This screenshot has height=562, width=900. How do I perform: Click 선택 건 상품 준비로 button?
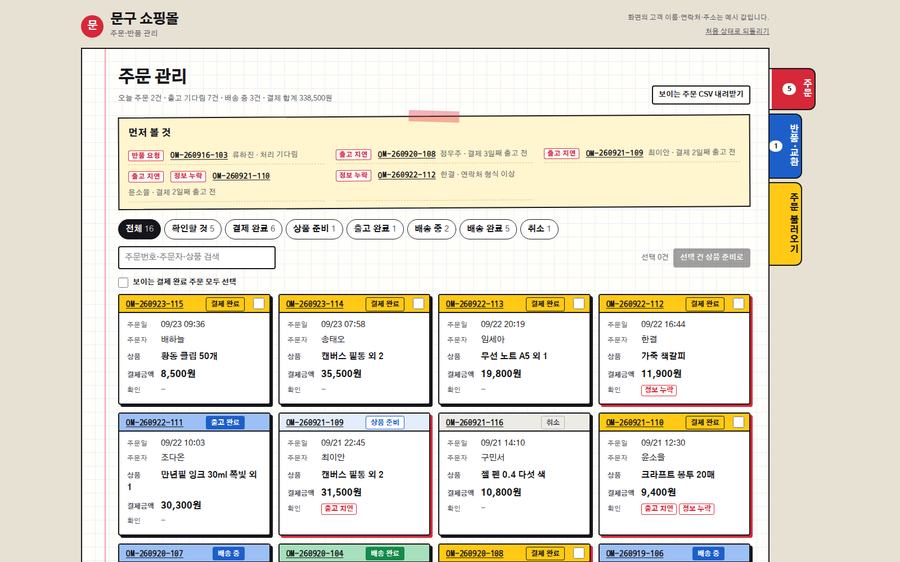pyautogui.click(x=711, y=257)
